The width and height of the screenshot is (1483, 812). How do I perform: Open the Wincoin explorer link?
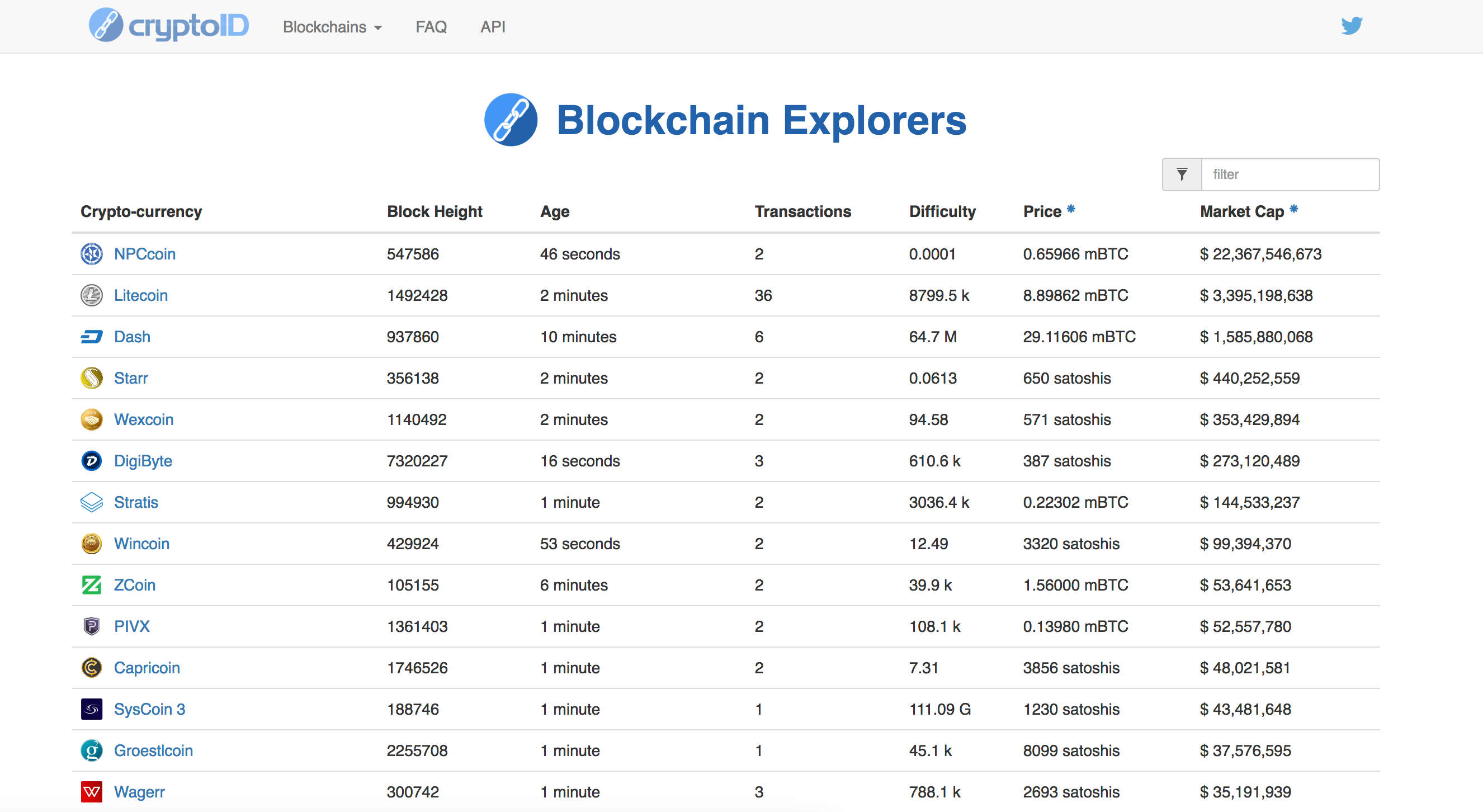pos(141,544)
